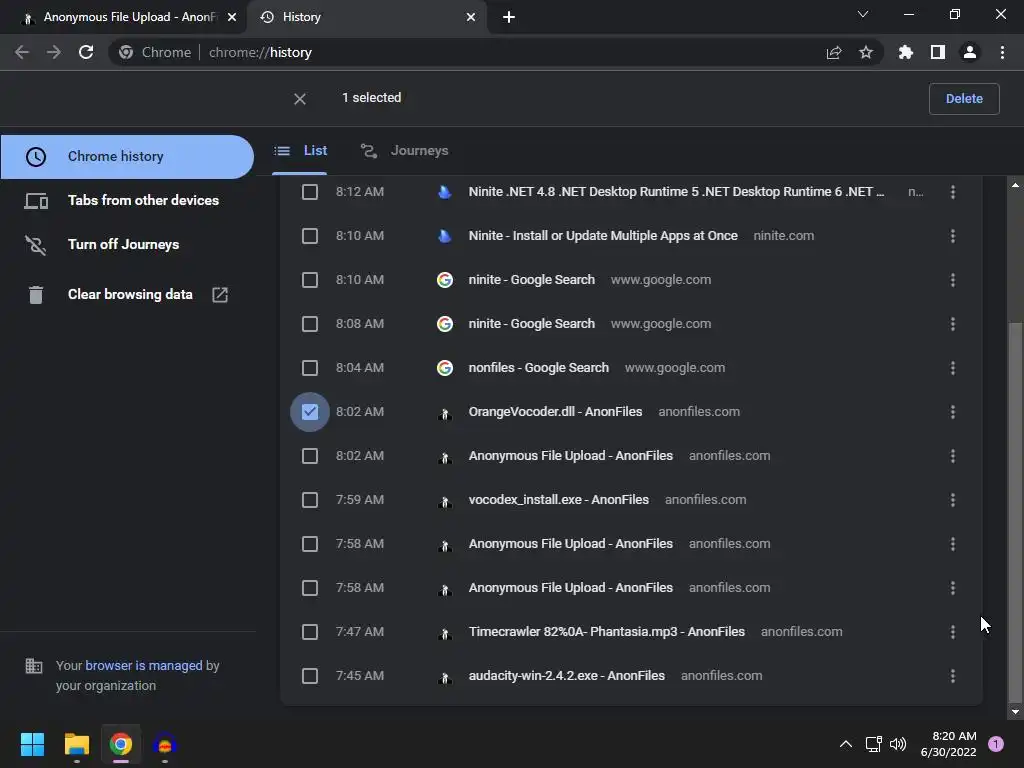Screen dimensions: 1024x768
Task: Click the building icon beside managed notice
Action: click(33, 666)
